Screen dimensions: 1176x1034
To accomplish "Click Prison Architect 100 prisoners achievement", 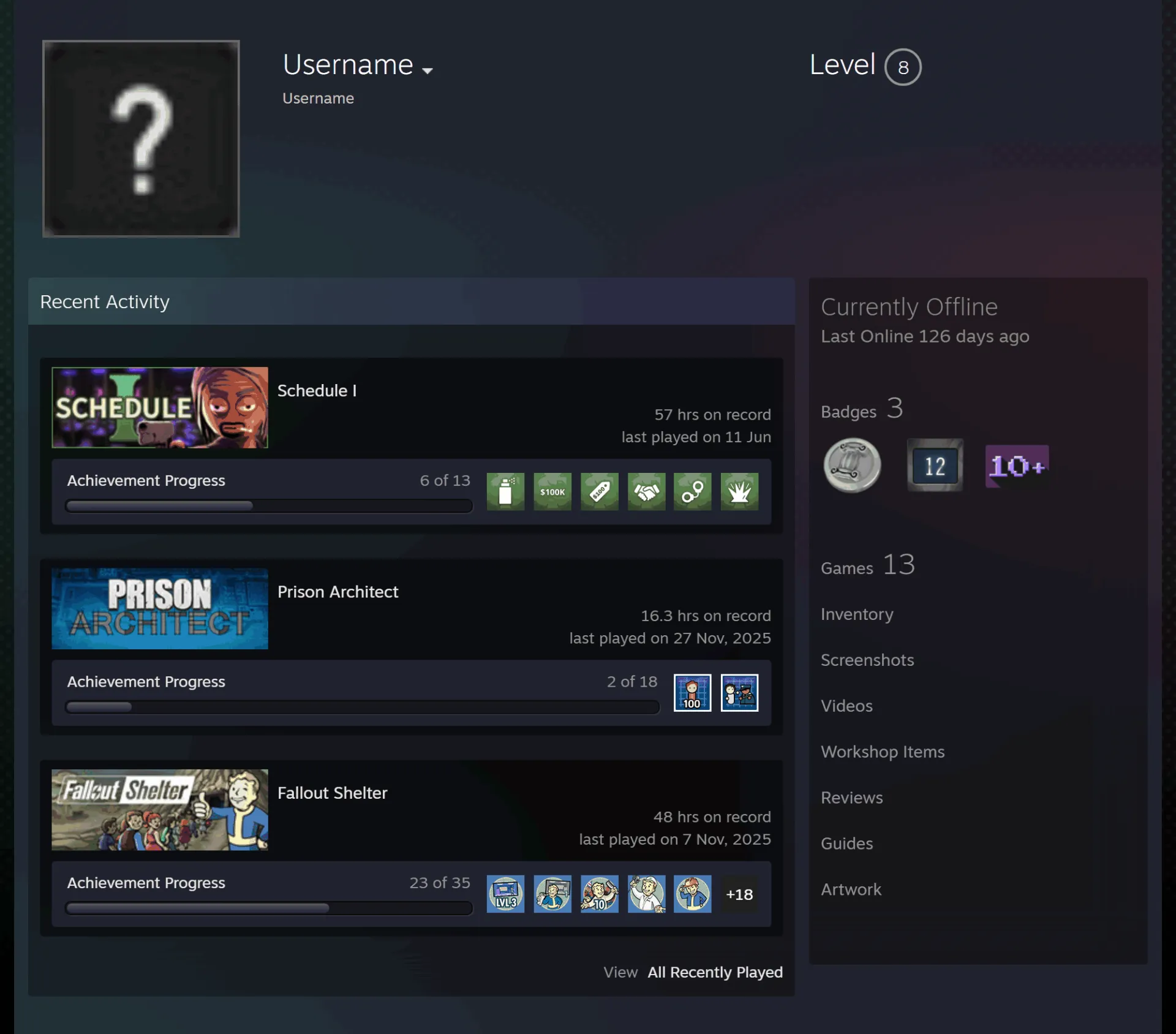I will coord(693,693).
